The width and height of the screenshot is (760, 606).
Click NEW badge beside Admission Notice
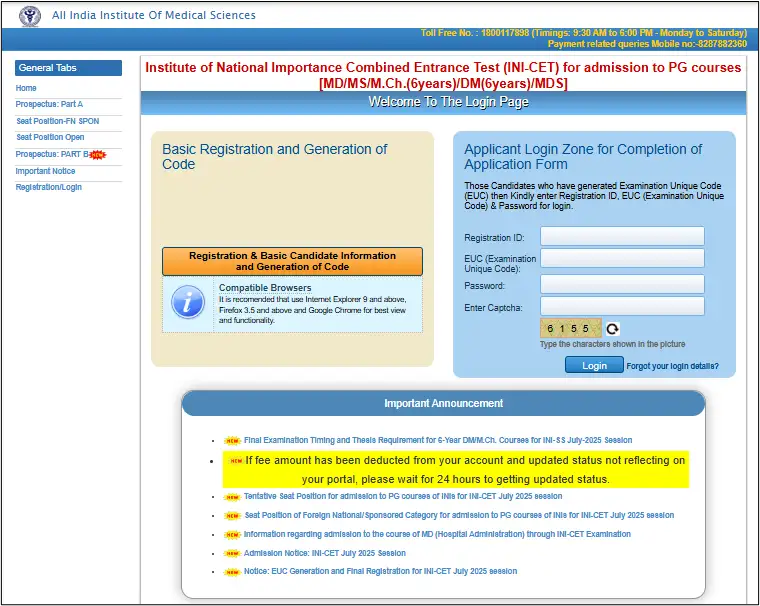[233, 554]
